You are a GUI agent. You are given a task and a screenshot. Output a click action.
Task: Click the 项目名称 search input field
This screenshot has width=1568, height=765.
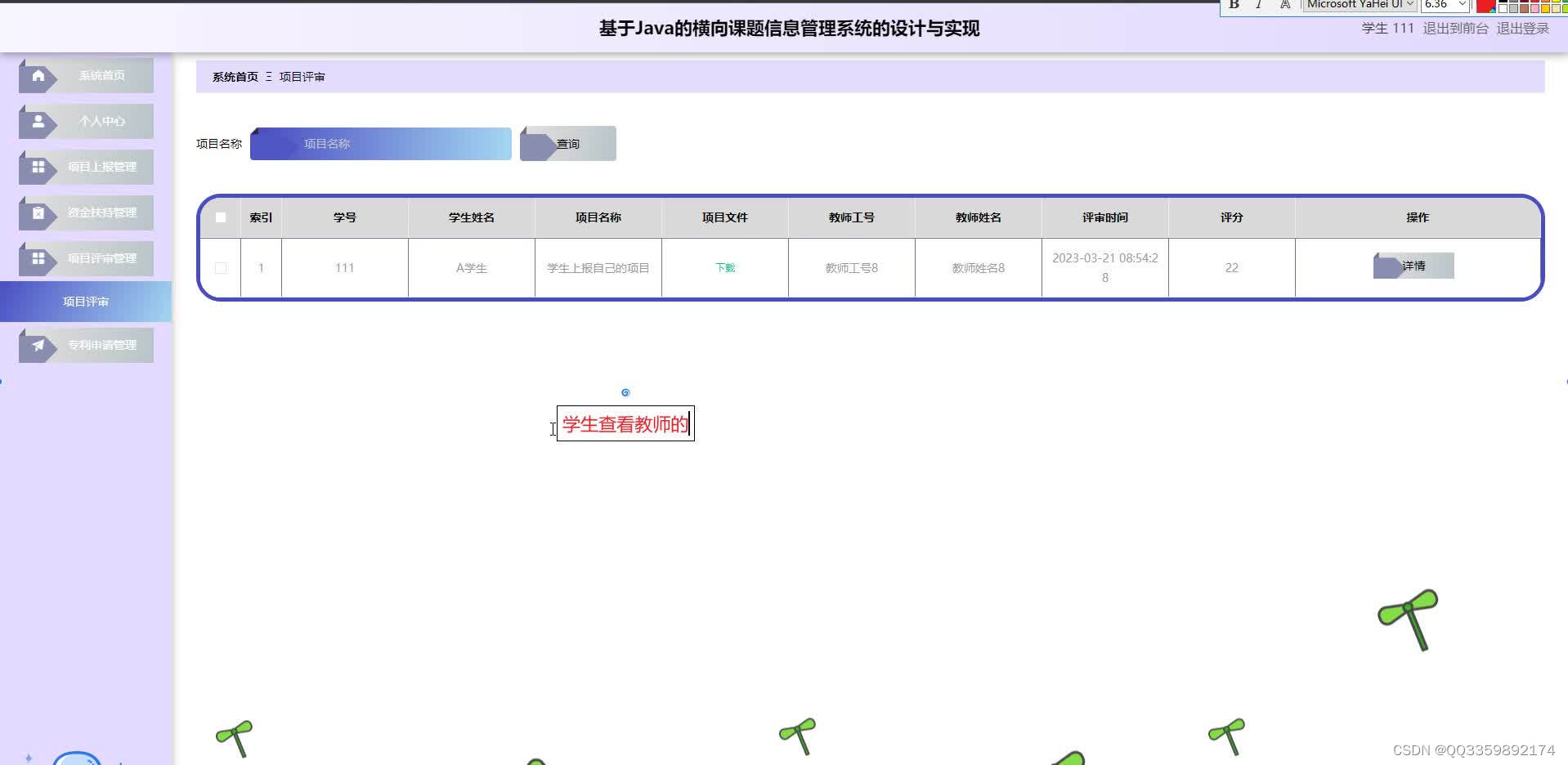[381, 144]
